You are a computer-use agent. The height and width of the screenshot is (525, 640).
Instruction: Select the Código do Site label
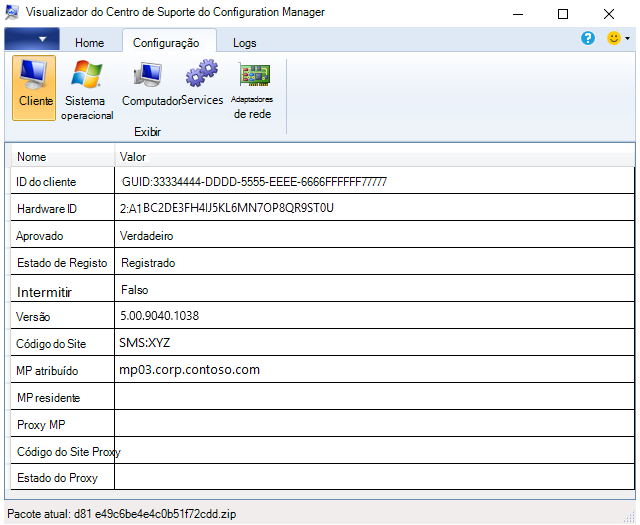[51, 344]
